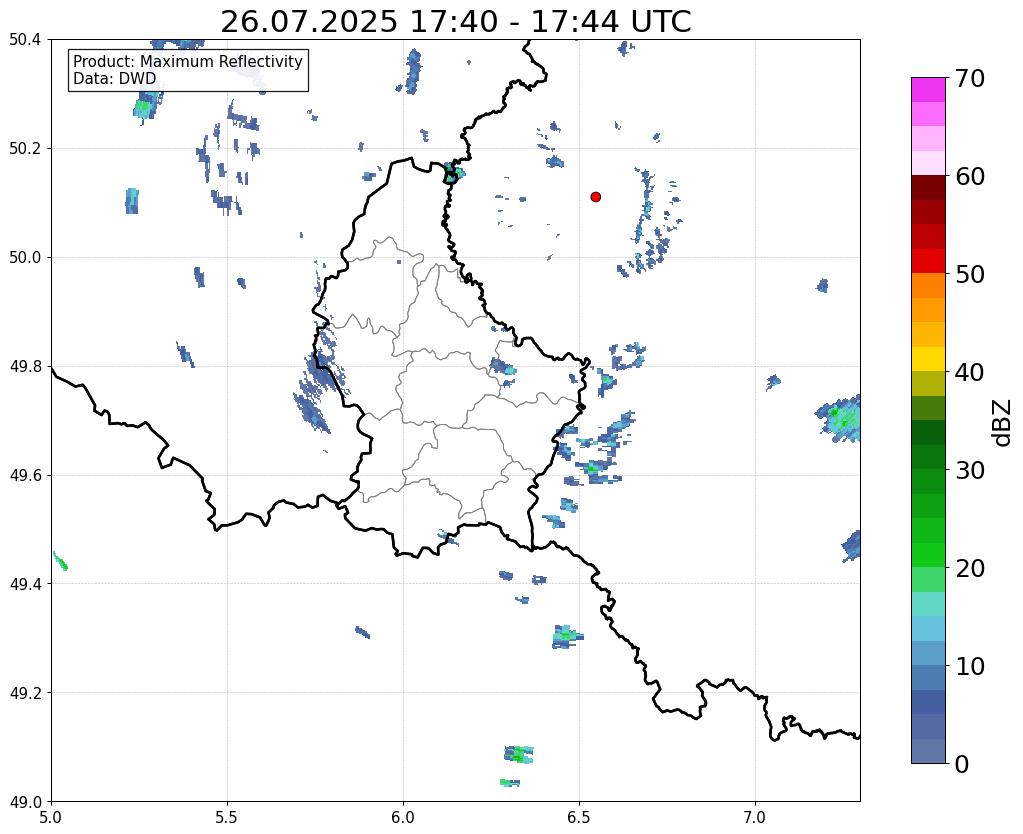
Task: Click the colorbar tick label 10
Action: pos(970,666)
